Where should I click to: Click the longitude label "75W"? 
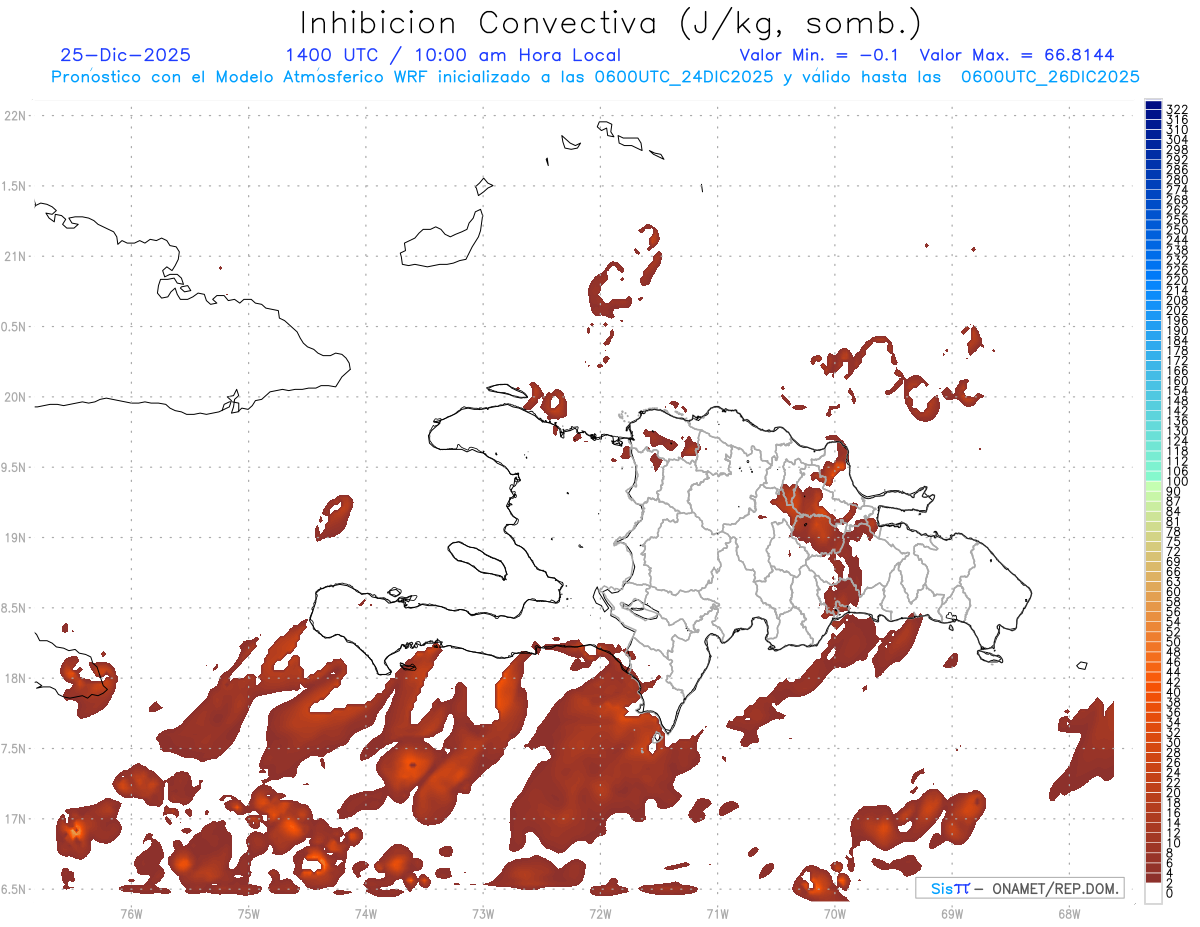(x=249, y=913)
